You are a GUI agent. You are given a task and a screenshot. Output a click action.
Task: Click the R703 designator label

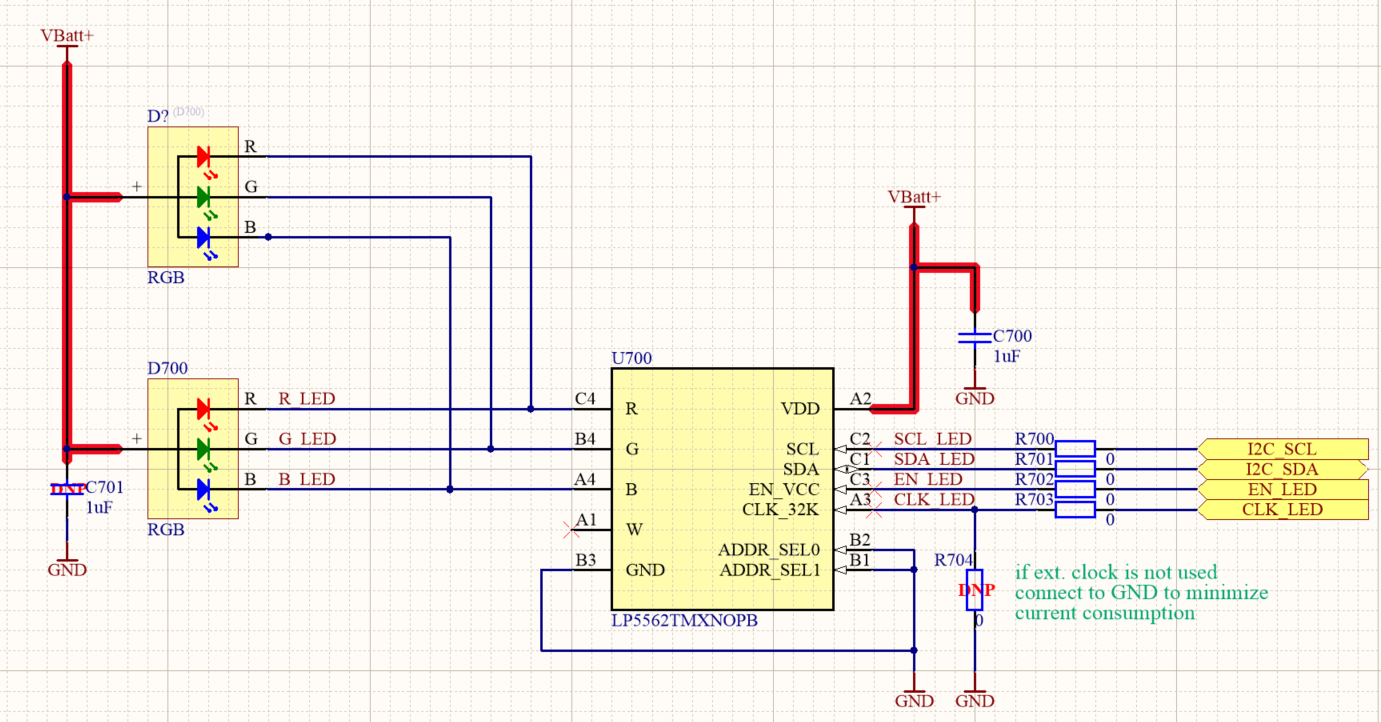tap(1034, 499)
